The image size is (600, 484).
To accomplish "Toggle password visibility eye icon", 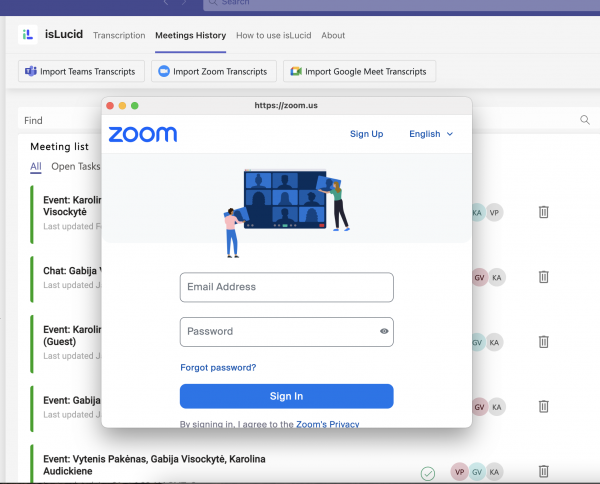I will click(384, 331).
